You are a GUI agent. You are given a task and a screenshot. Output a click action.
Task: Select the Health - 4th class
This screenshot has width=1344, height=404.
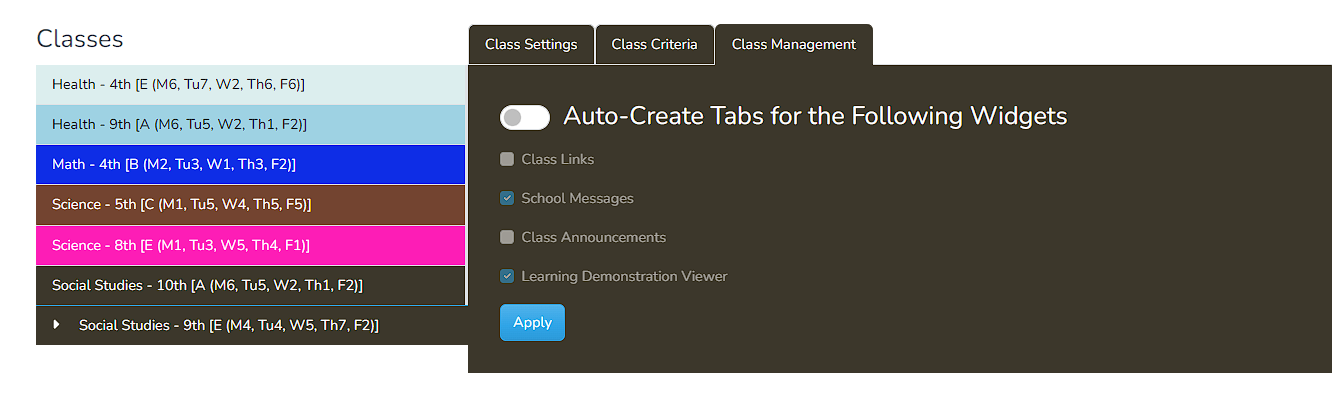(x=250, y=85)
